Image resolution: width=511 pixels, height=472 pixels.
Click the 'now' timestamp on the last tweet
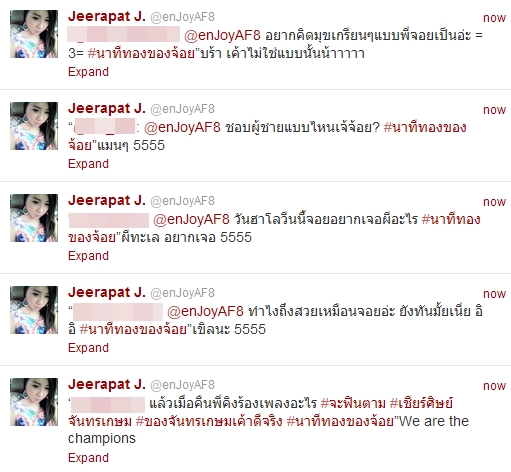[x=495, y=386]
